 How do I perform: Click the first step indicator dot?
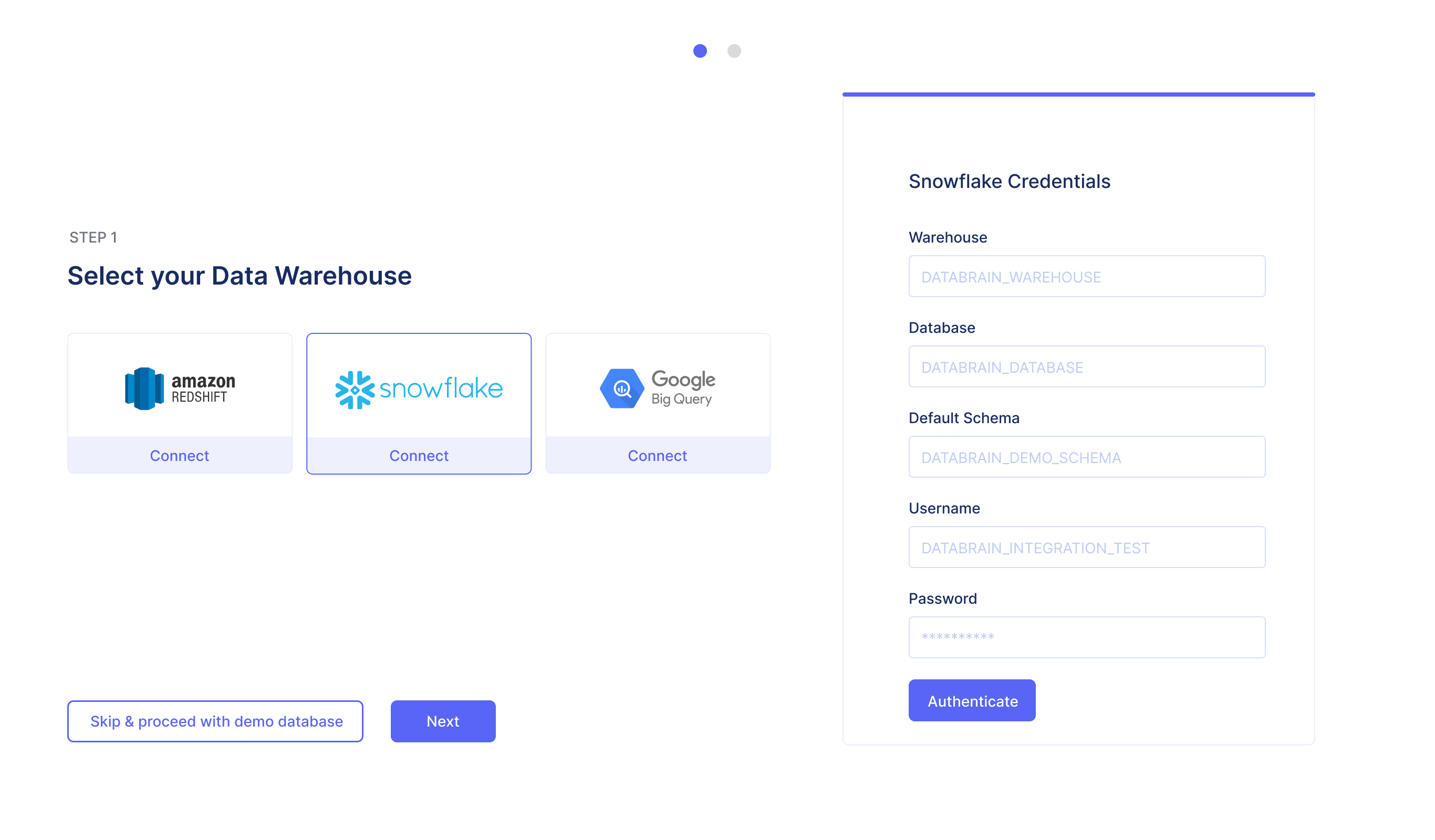point(700,51)
